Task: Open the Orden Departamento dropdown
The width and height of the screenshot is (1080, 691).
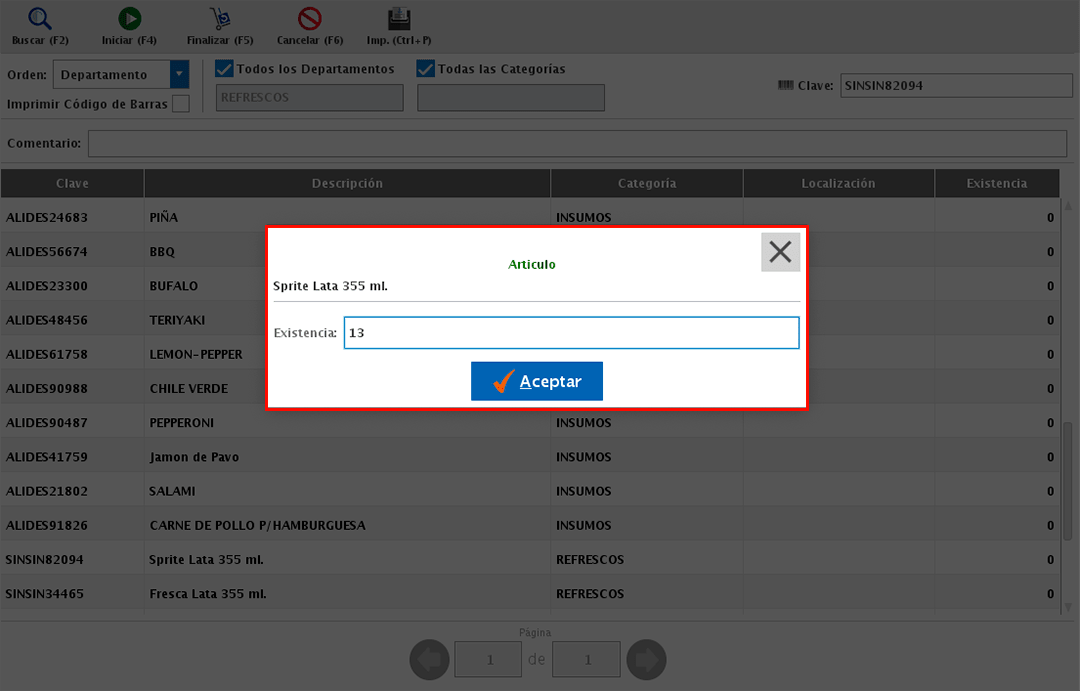Action: (179, 75)
